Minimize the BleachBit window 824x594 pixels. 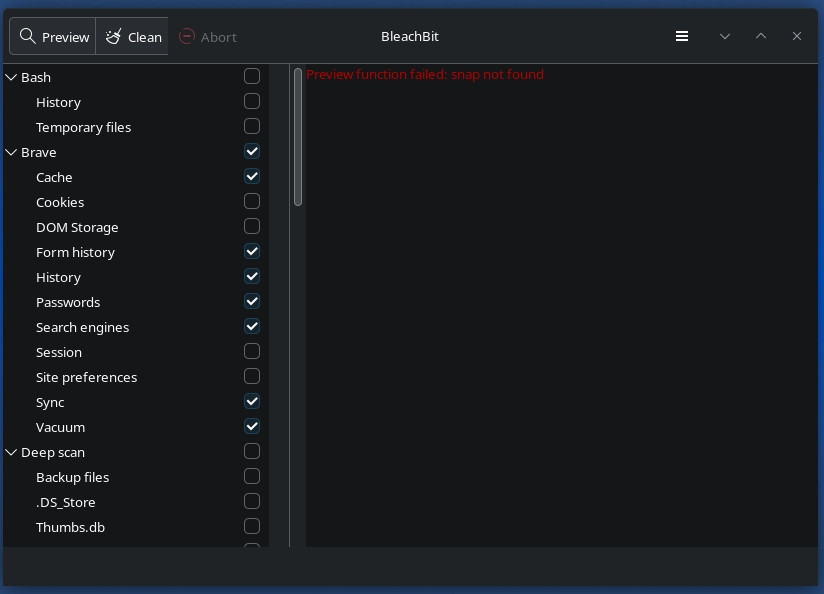pos(725,36)
